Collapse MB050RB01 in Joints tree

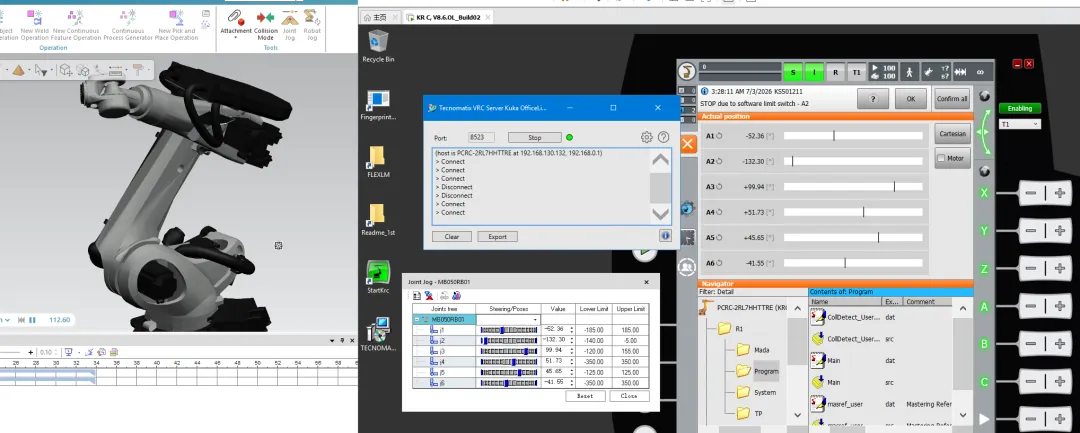point(417,319)
